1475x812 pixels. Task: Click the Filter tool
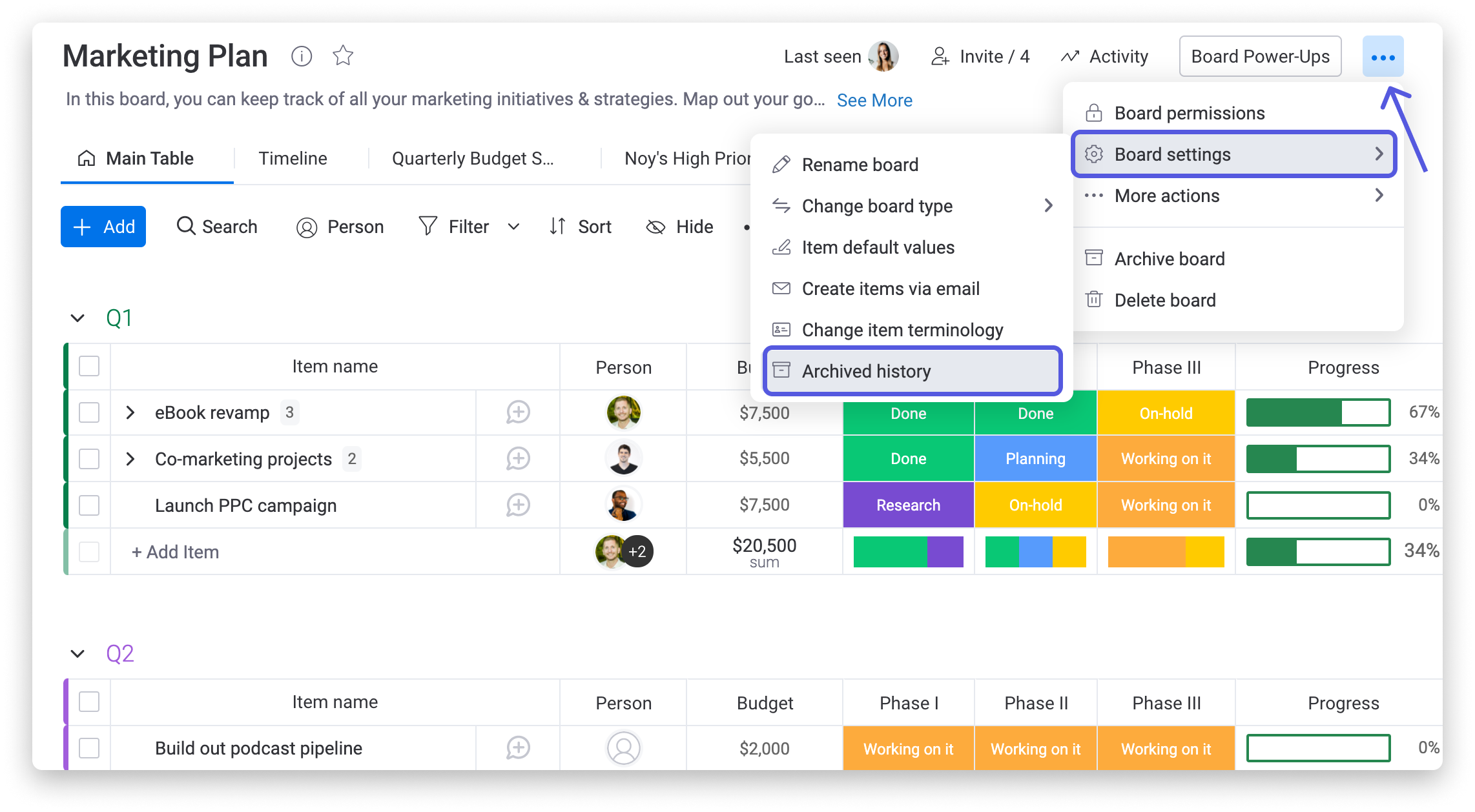click(454, 227)
